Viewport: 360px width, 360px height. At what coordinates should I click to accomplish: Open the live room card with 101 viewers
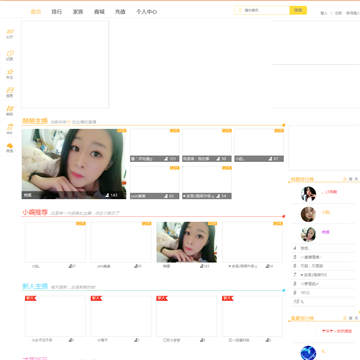pos(155,145)
